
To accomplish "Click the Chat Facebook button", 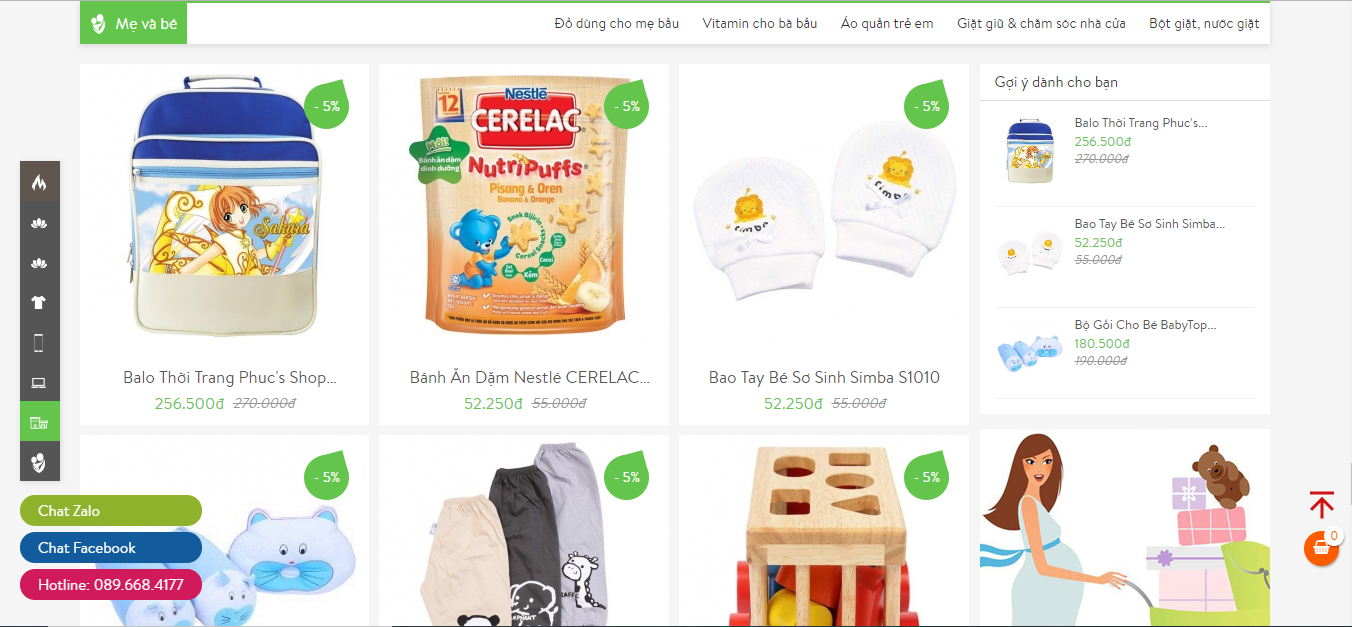I will [x=111, y=547].
